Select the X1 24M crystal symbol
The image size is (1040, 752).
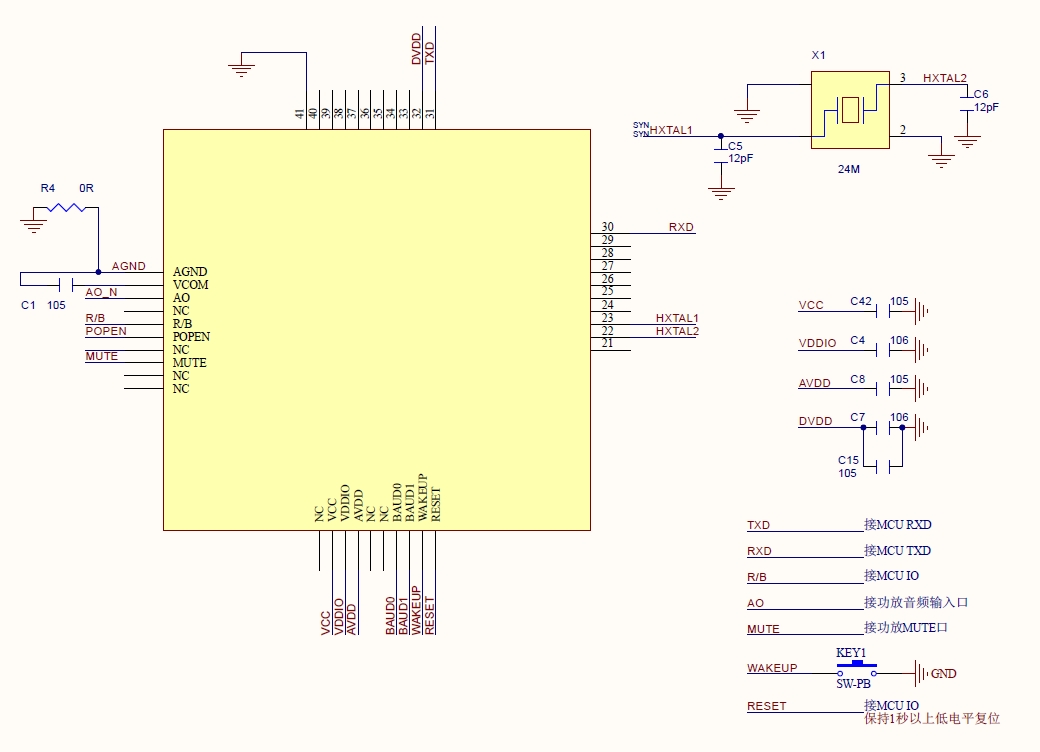click(x=849, y=110)
